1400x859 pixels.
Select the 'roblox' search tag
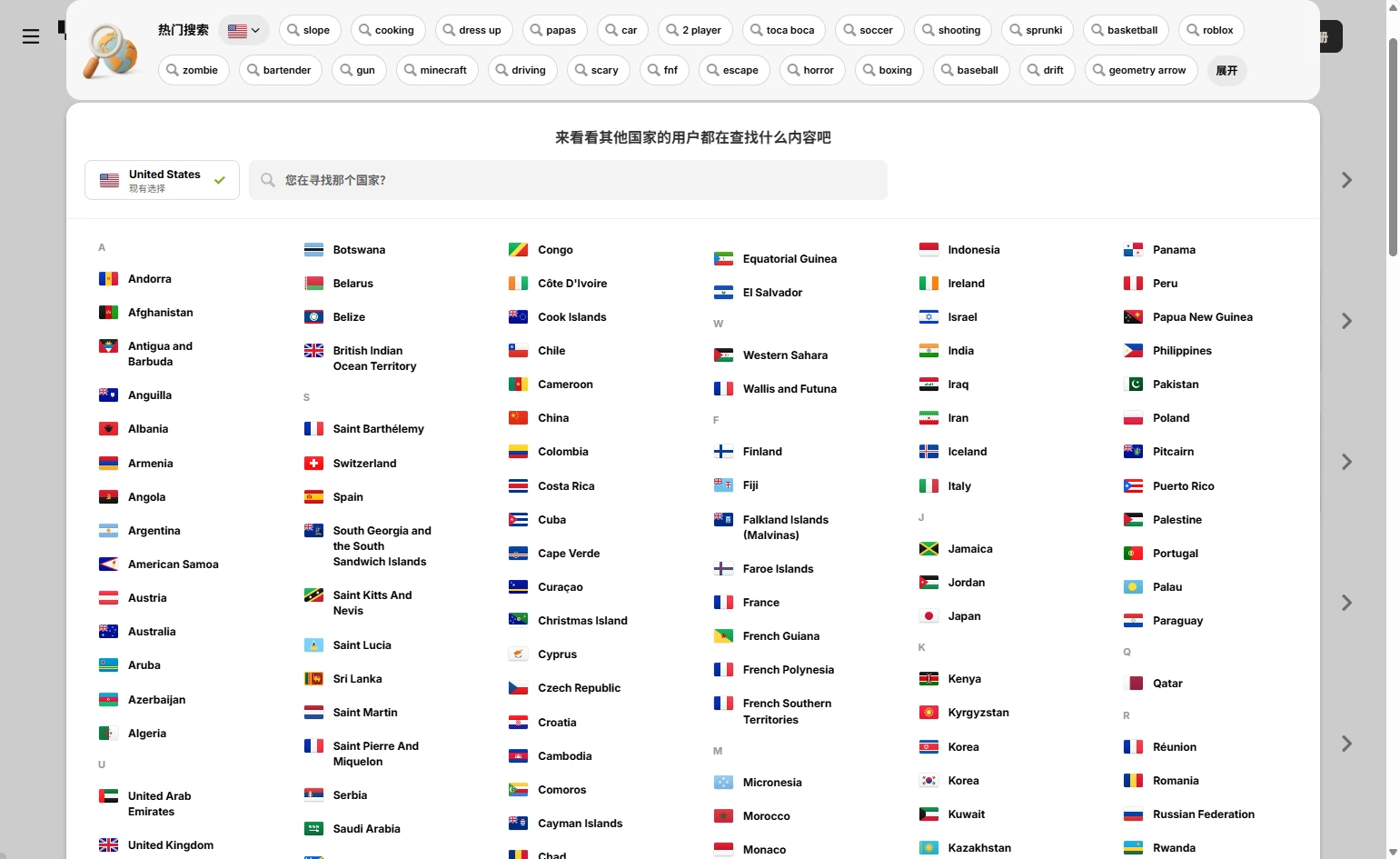1210,30
